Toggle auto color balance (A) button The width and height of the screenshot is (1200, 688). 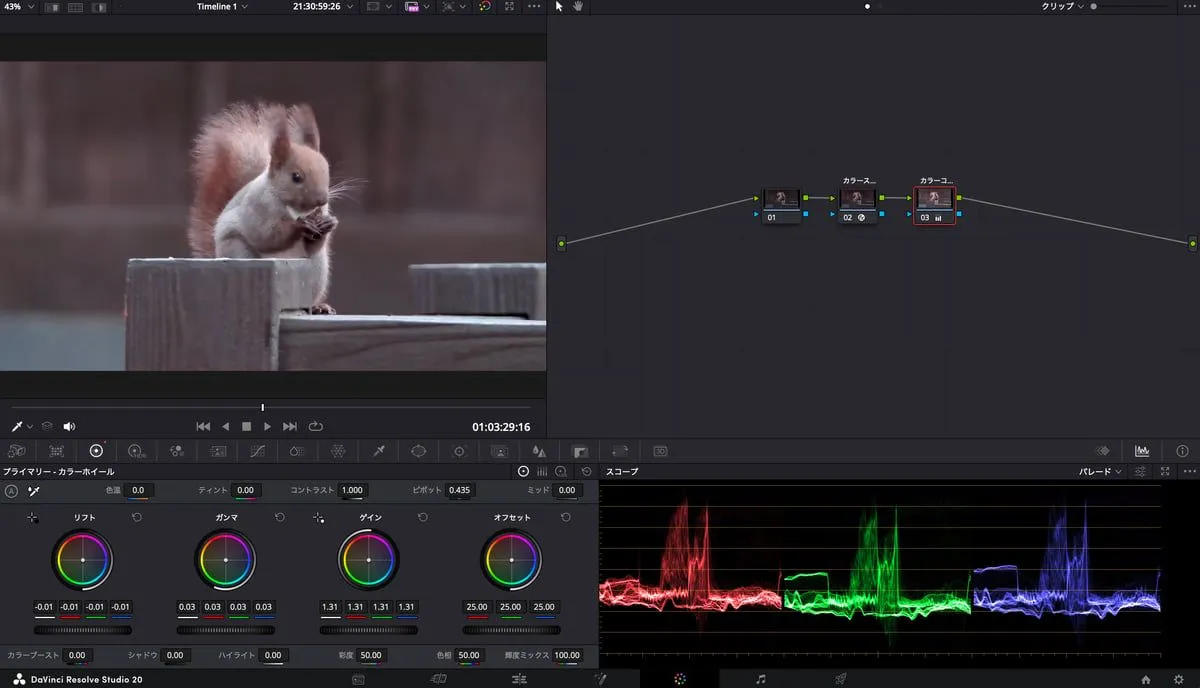[11, 491]
